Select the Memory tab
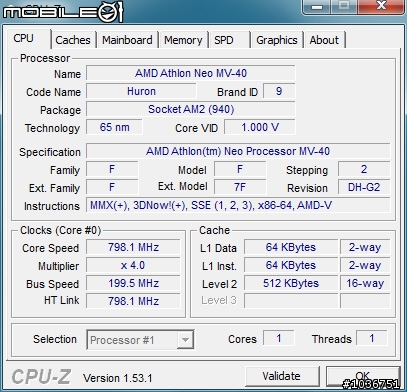The image size is (407, 392). [x=183, y=40]
